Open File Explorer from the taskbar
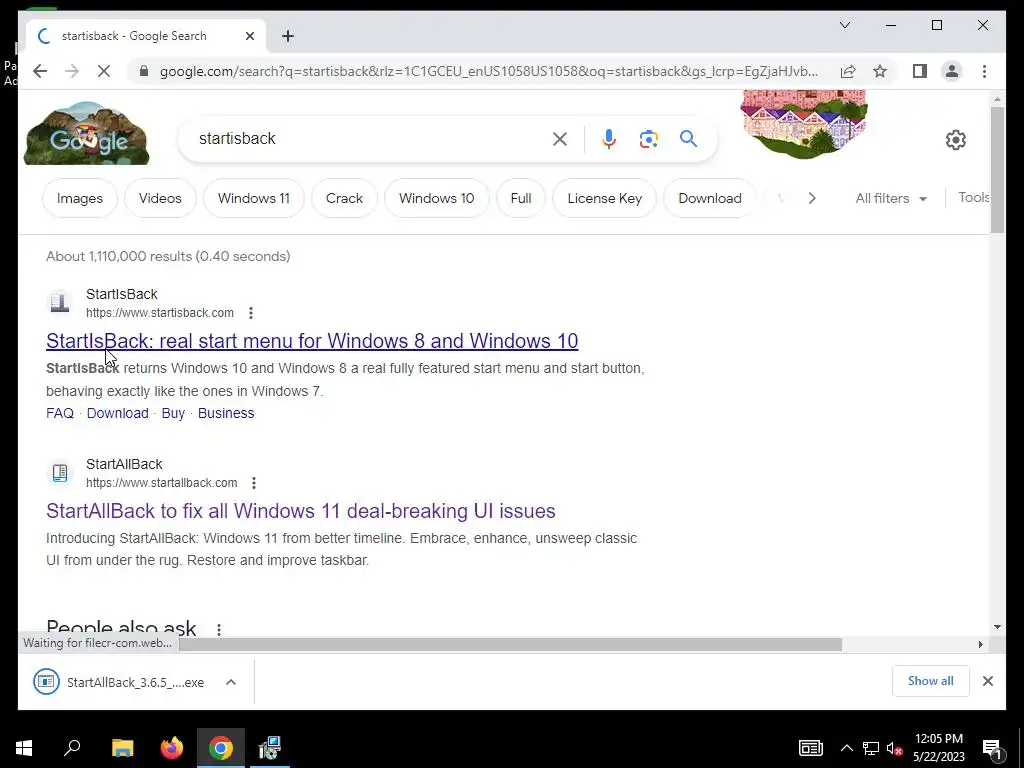The width and height of the screenshot is (1024, 768). point(122,748)
